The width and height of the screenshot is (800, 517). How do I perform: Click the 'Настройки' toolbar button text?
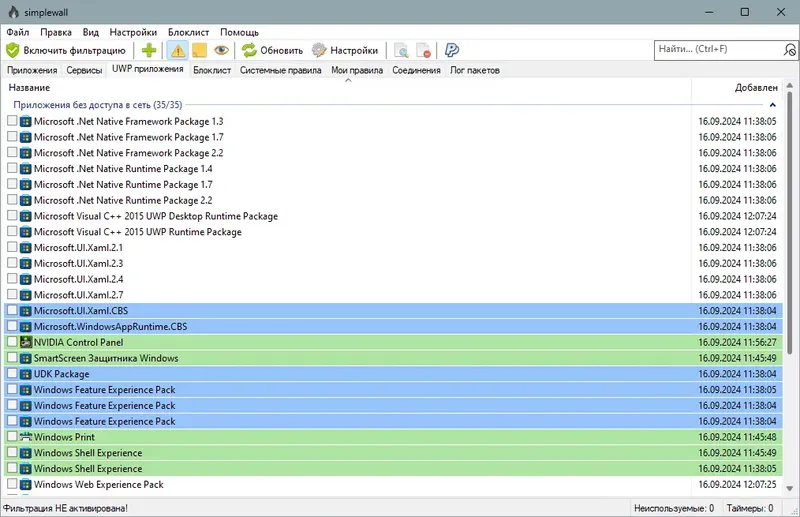click(x=354, y=51)
